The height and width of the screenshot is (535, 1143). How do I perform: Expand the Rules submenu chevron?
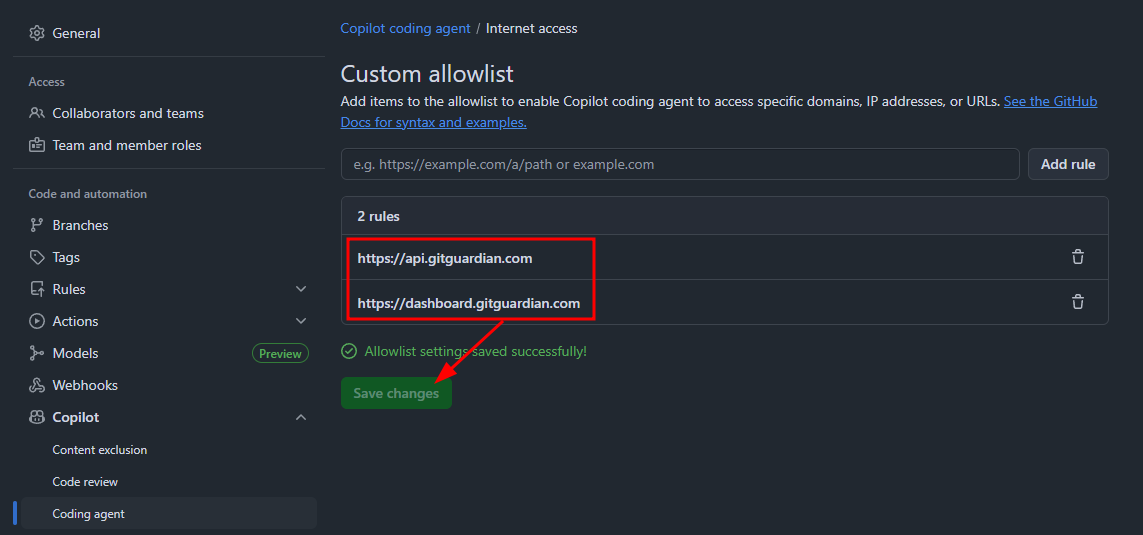(x=301, y=289)
